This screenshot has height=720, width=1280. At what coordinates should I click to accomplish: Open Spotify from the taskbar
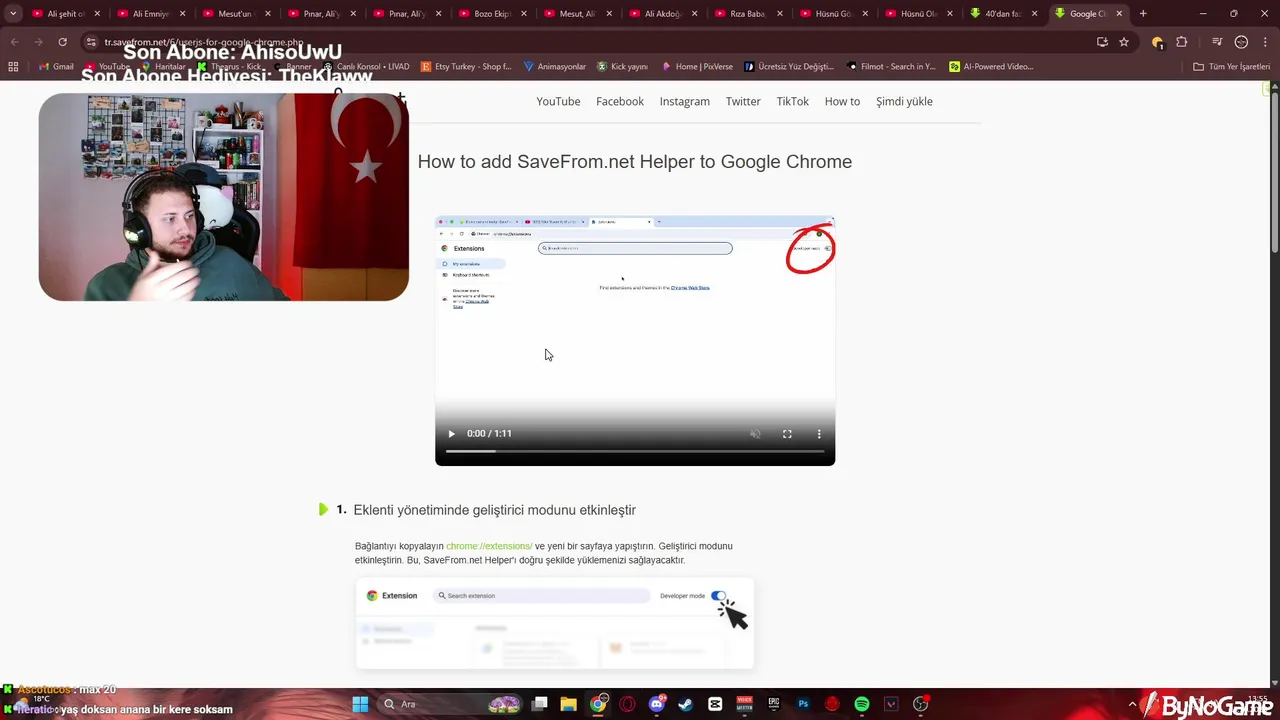[862, 704]
